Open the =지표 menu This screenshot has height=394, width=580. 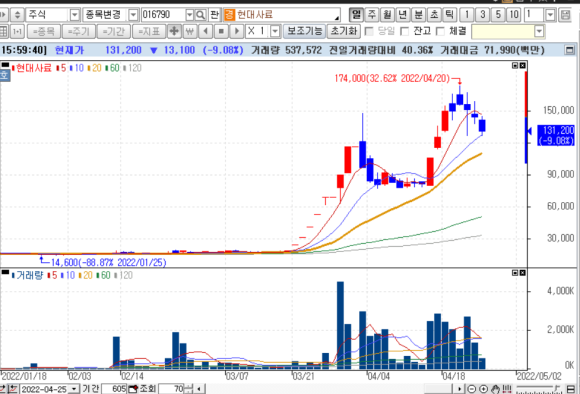click(149, 31)
